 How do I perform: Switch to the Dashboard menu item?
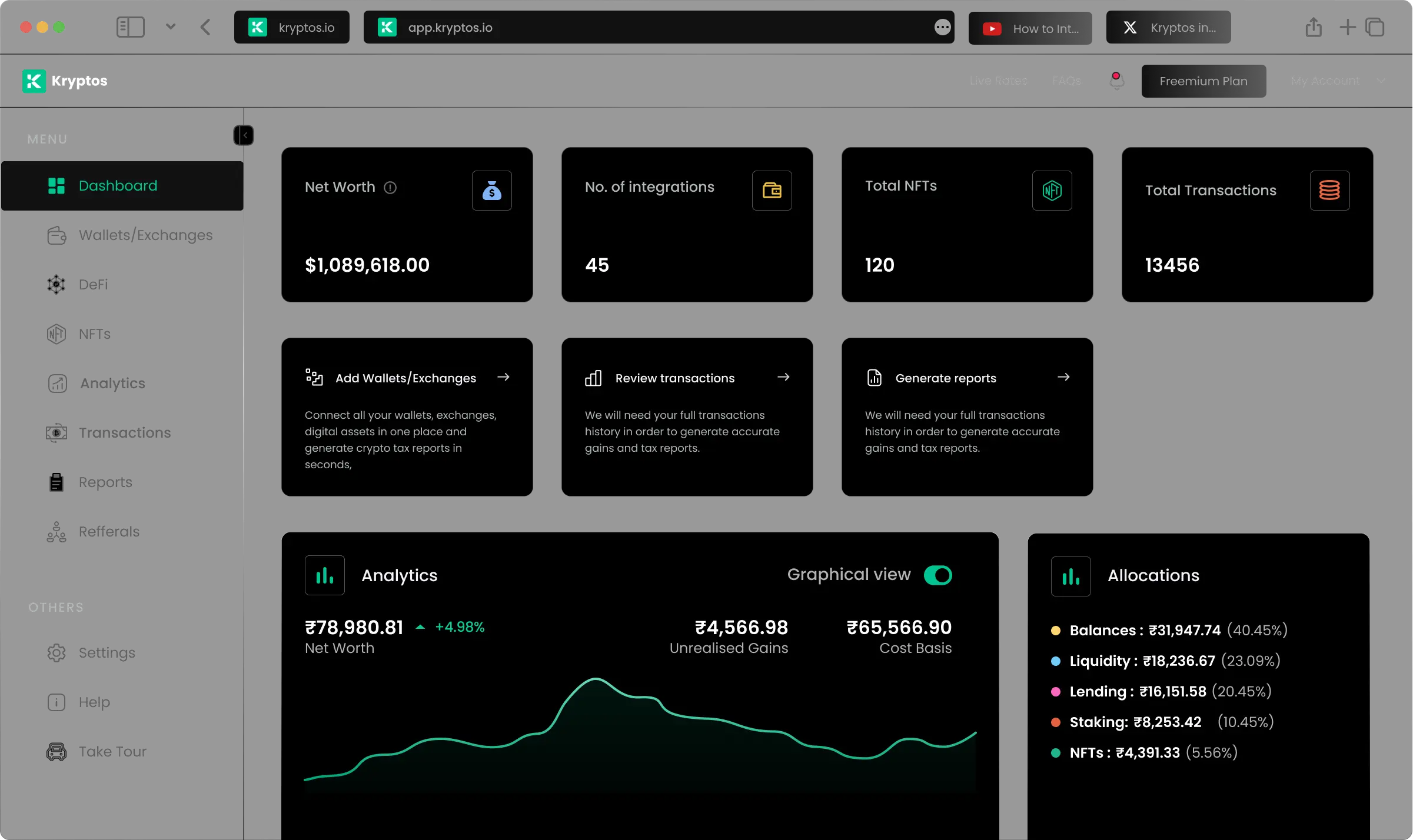tap(118, 185)
